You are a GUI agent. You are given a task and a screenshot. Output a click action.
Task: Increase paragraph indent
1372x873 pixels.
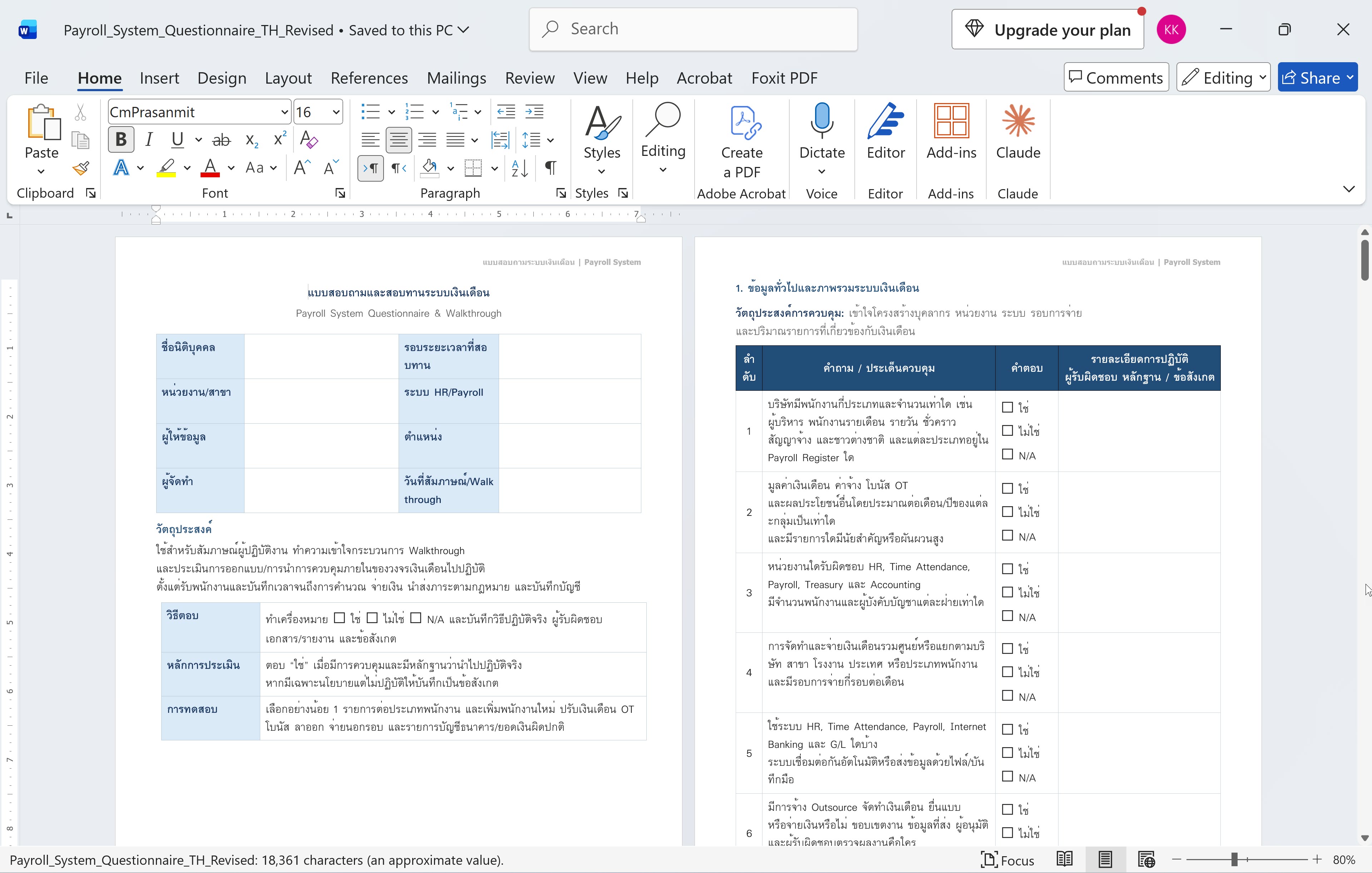pos(534,112)
